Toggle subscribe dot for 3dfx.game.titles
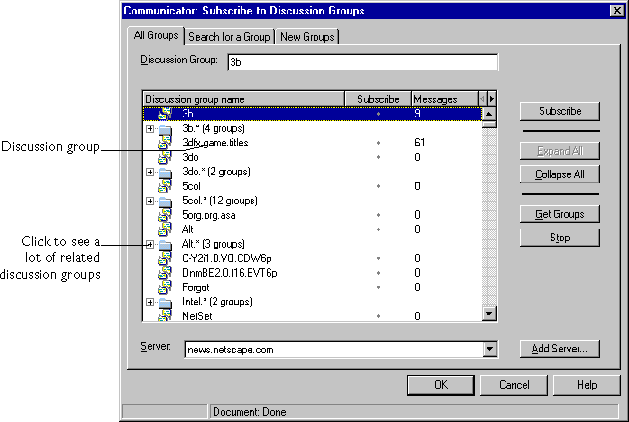Image resolution: width=629 pixels, height=422 pixels. click(378, 143)
